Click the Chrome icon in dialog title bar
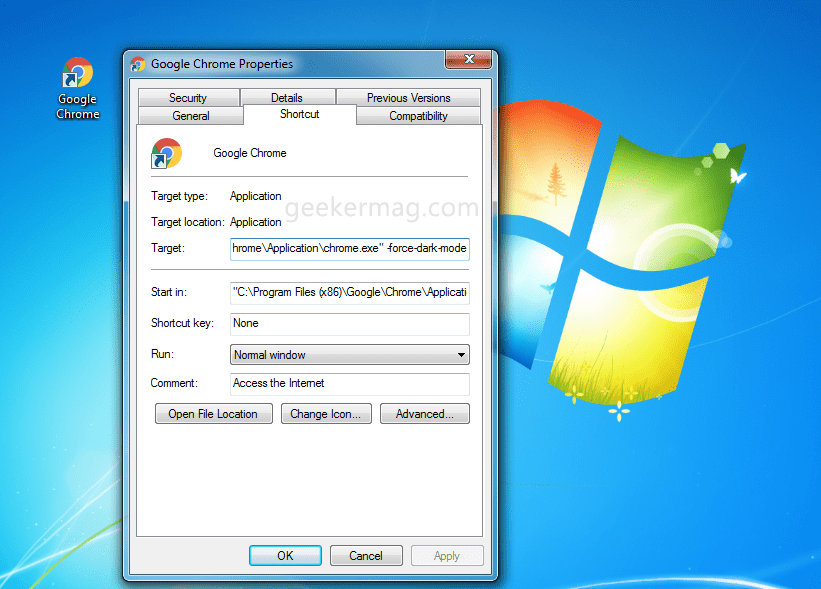The height and width of the screenshot is (589, 821). click(138, 64)
